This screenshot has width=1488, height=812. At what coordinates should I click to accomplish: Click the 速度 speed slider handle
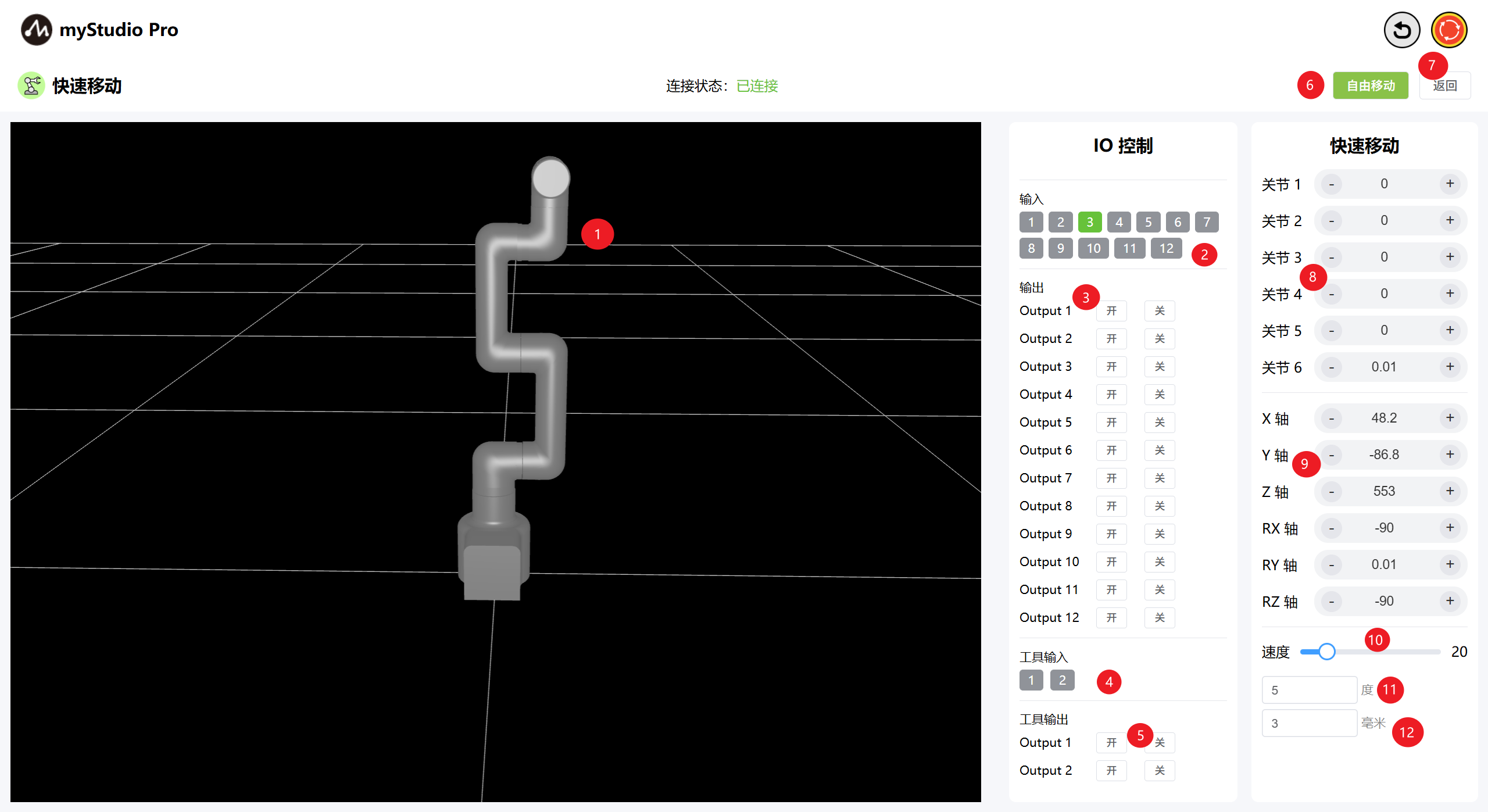(x=1326, y=652)
